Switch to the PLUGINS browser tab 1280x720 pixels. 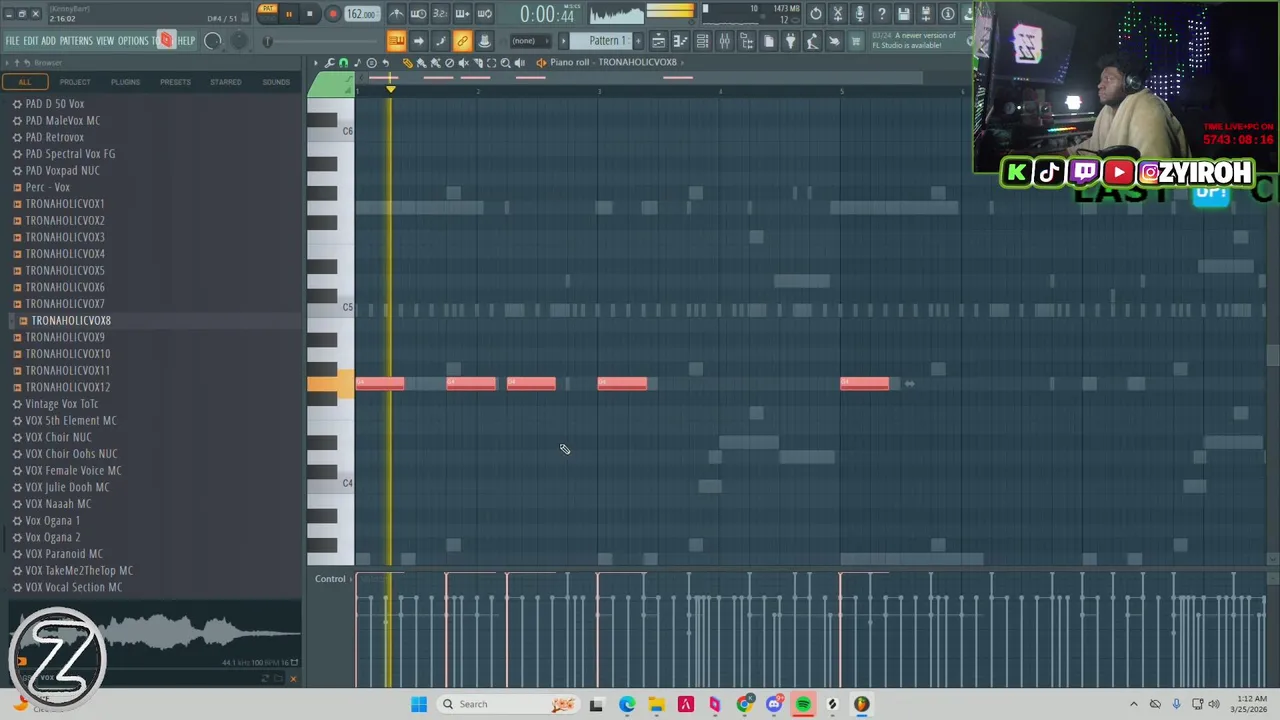(125, 82)
